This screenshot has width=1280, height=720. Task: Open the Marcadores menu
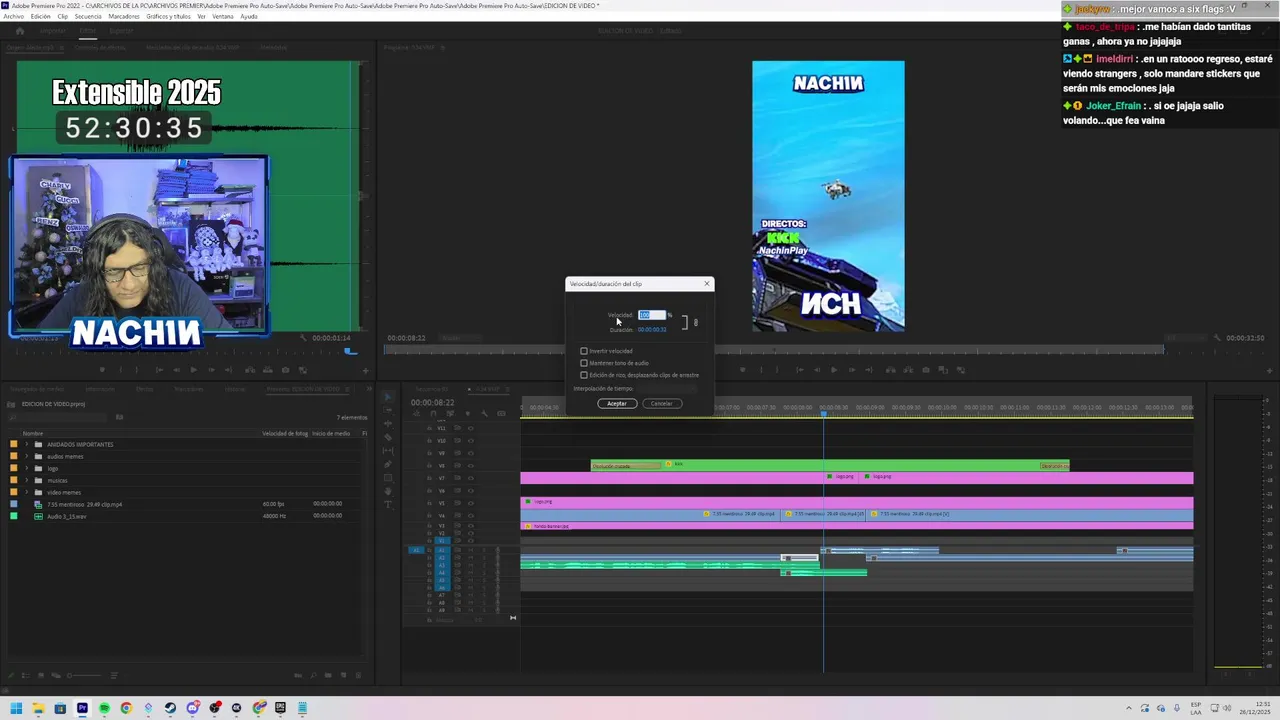(x=124, y=16)
